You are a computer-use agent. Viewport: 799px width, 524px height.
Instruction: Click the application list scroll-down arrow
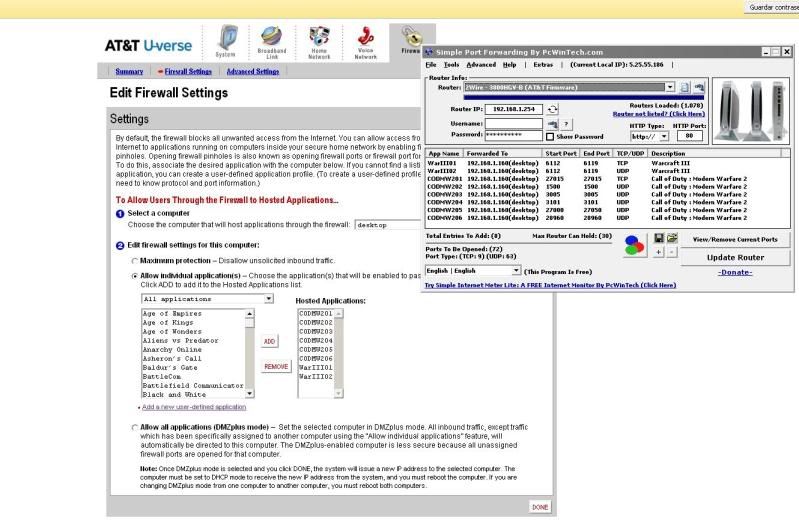[x=250, y=394]
